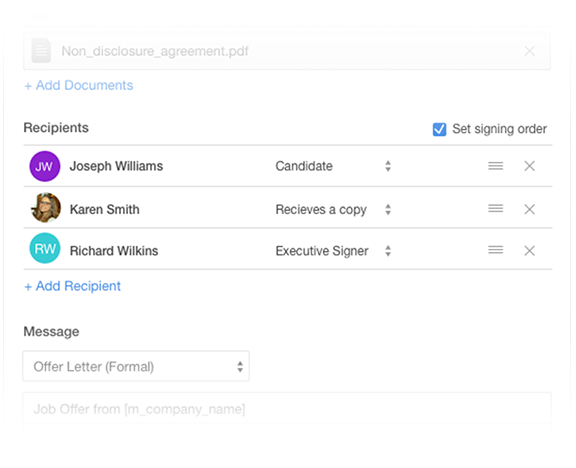
Task: Open Offer Letter (Formal) message template dropdown
Action: (x=136, y=366)
